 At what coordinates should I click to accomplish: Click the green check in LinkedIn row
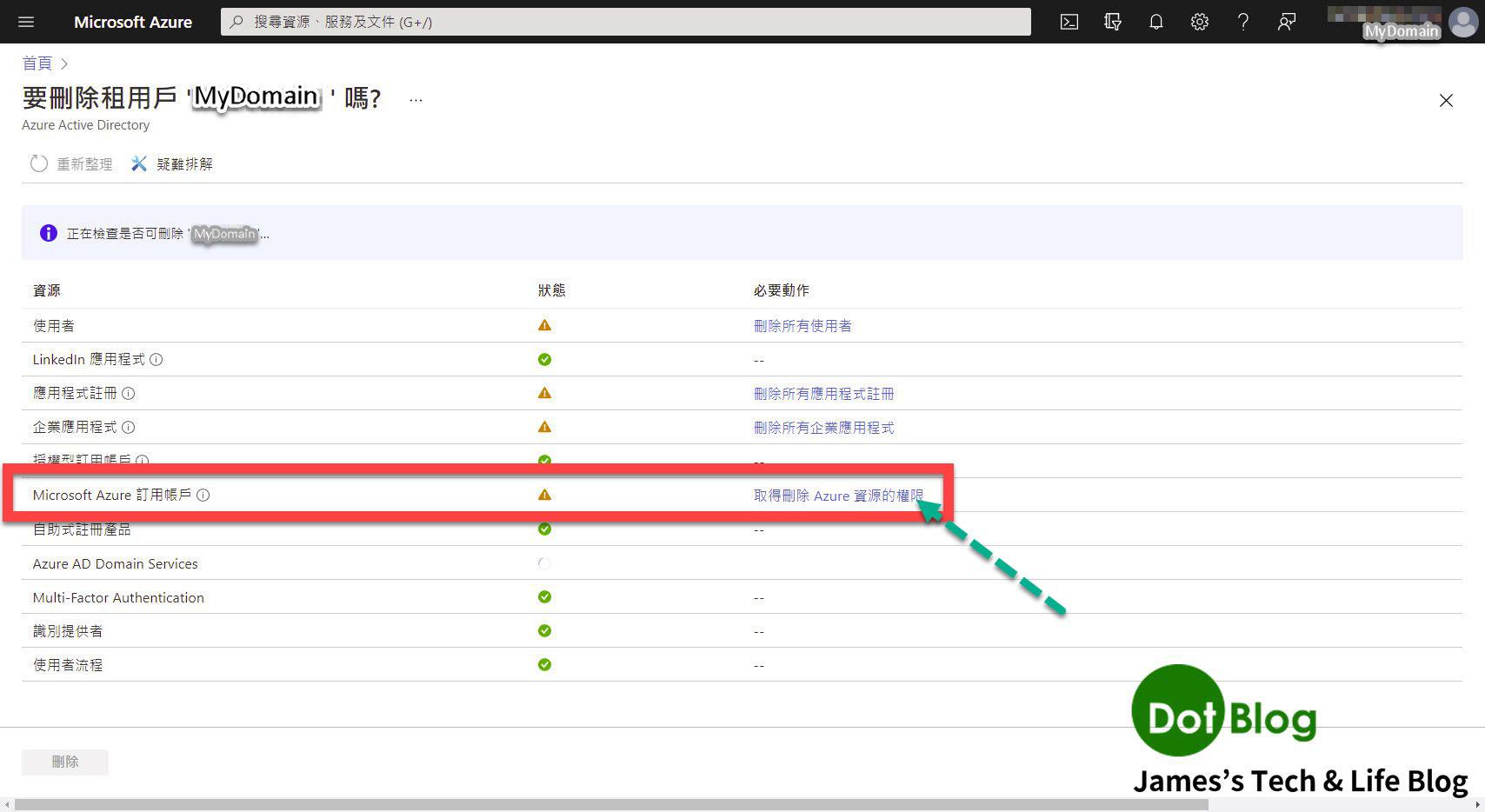(544, 359)
